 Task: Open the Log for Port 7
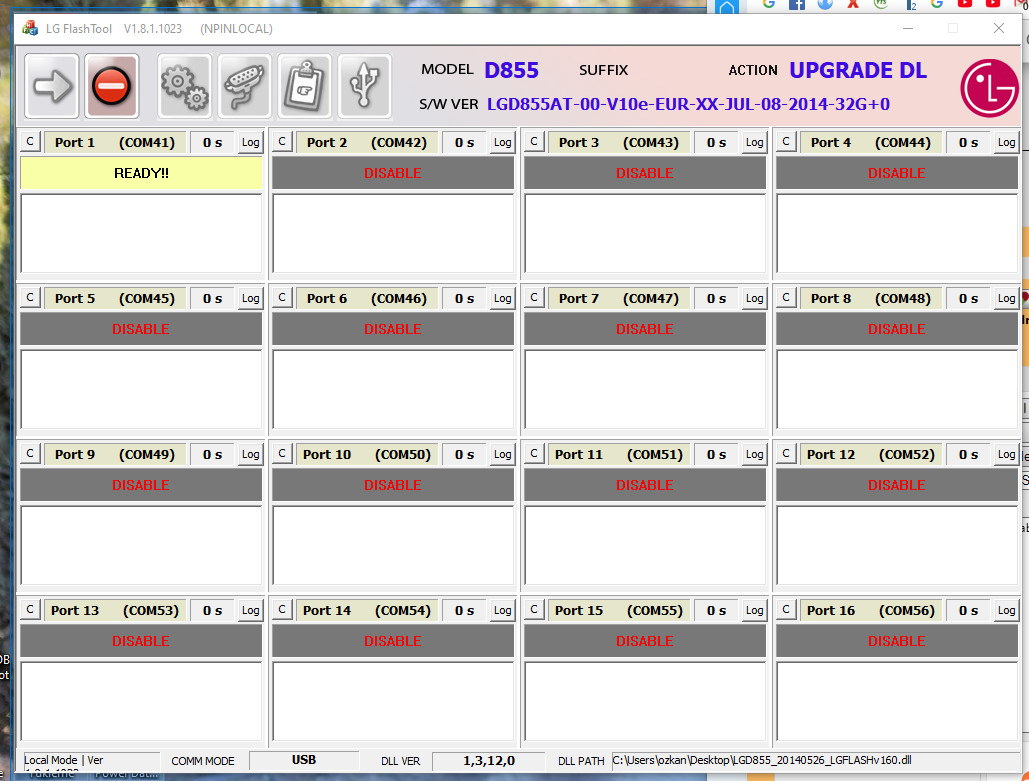[x=755, y=299]
